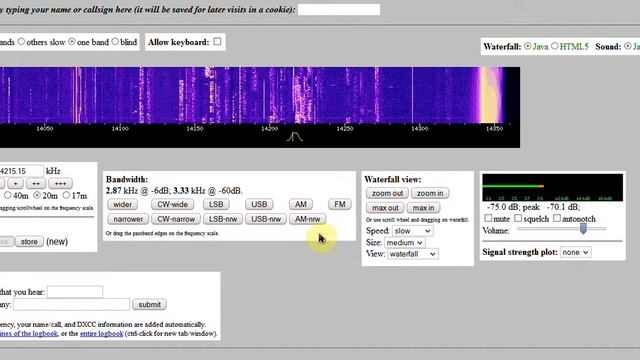
Task: Open the waterfall Size dropdown
Action: (x=404, y=243)
